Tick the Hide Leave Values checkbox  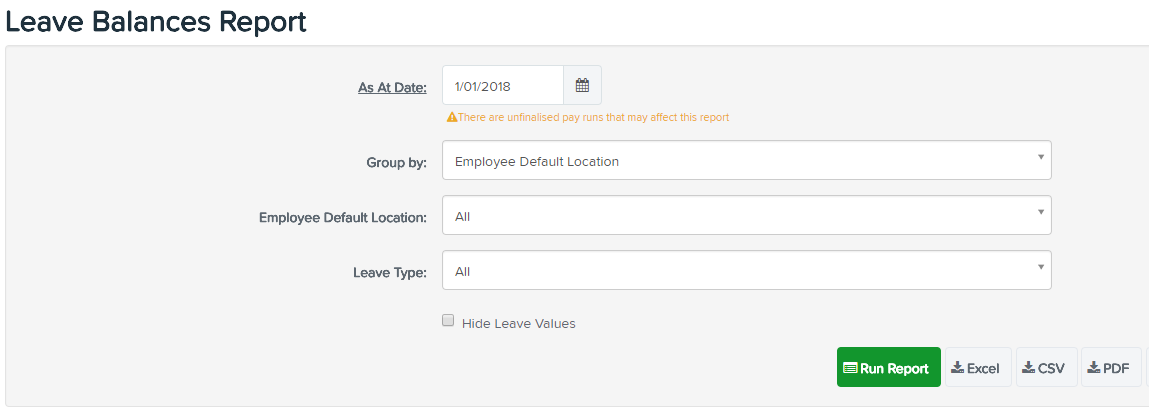(448, 321)
